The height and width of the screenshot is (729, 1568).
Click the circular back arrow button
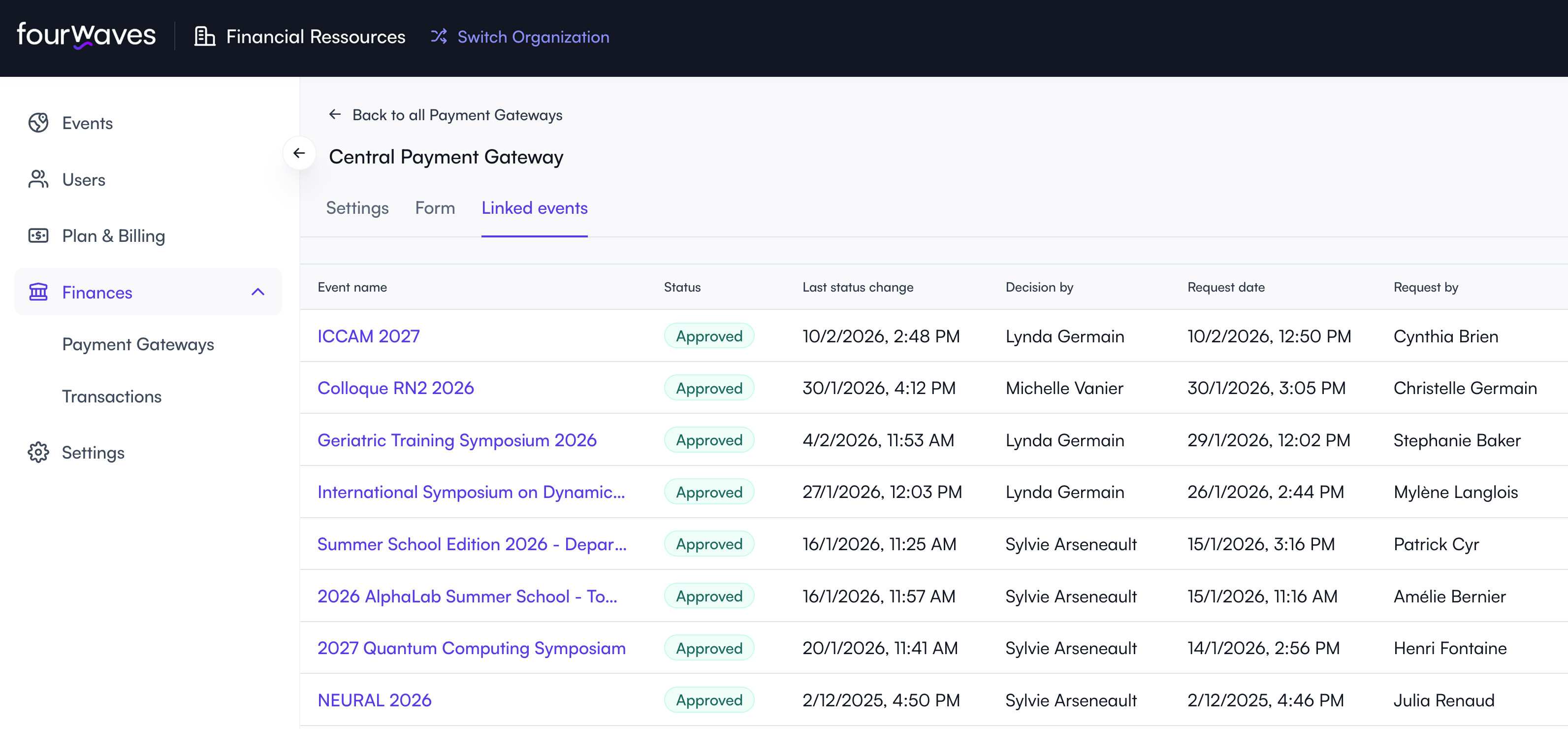[x=299, y=154]
